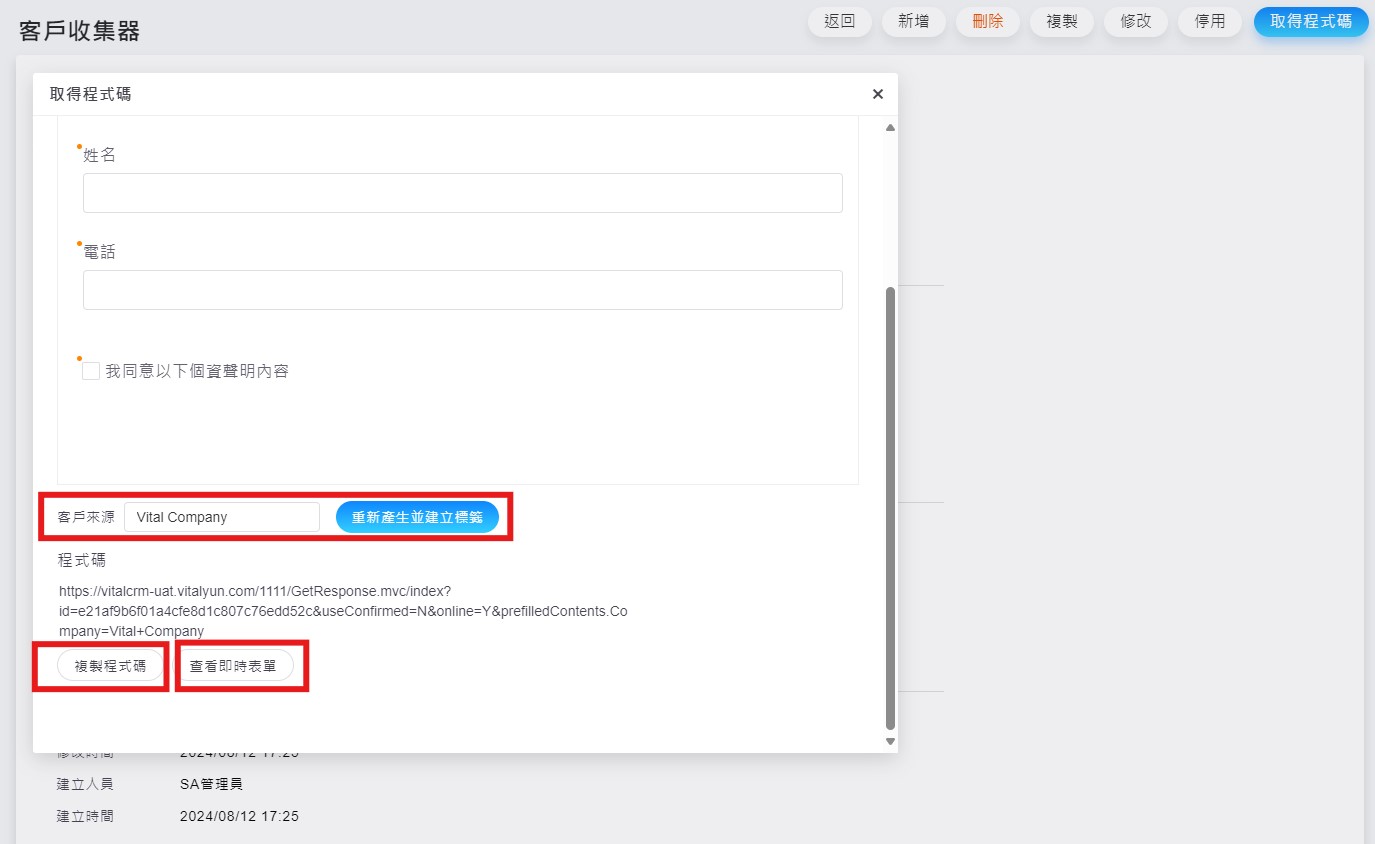This screenshot has width=1375, height=844.
Task: Focus the 電話 input box
Action: [x=462, y=290]
